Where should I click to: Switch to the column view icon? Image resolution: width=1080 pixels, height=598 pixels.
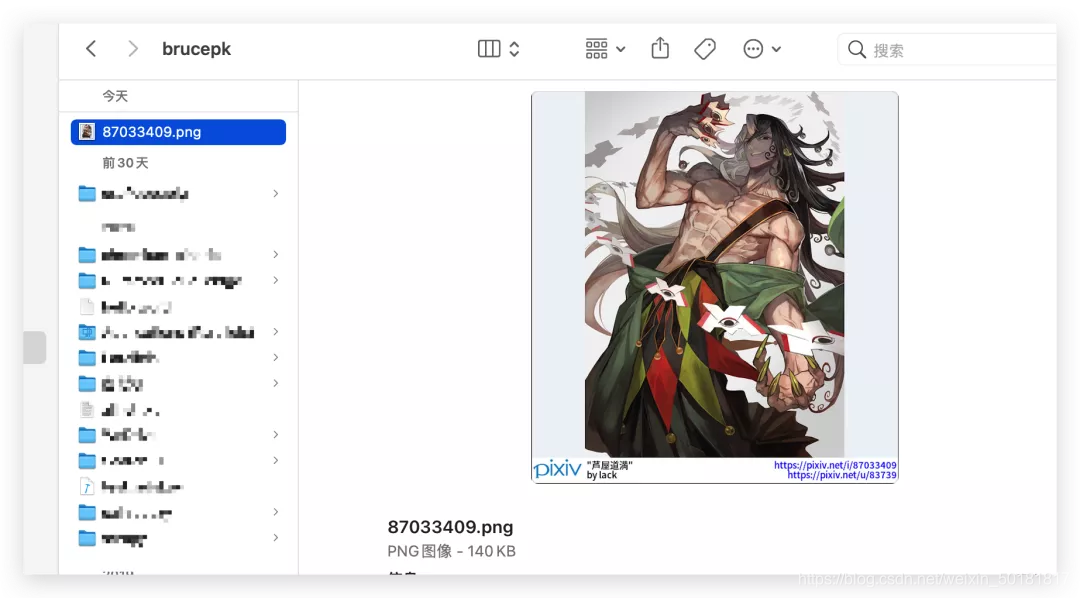(x=489, y=49)
